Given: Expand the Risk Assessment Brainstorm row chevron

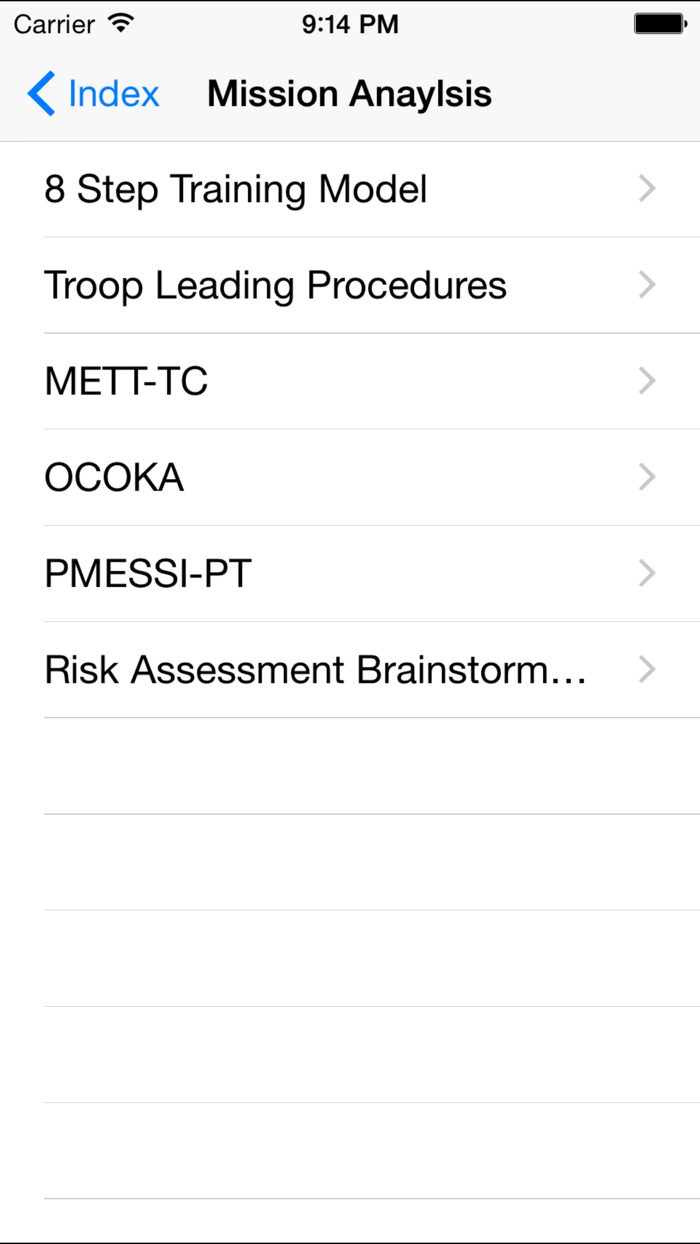Looking at the screenshot, I should tap(647, 670).
